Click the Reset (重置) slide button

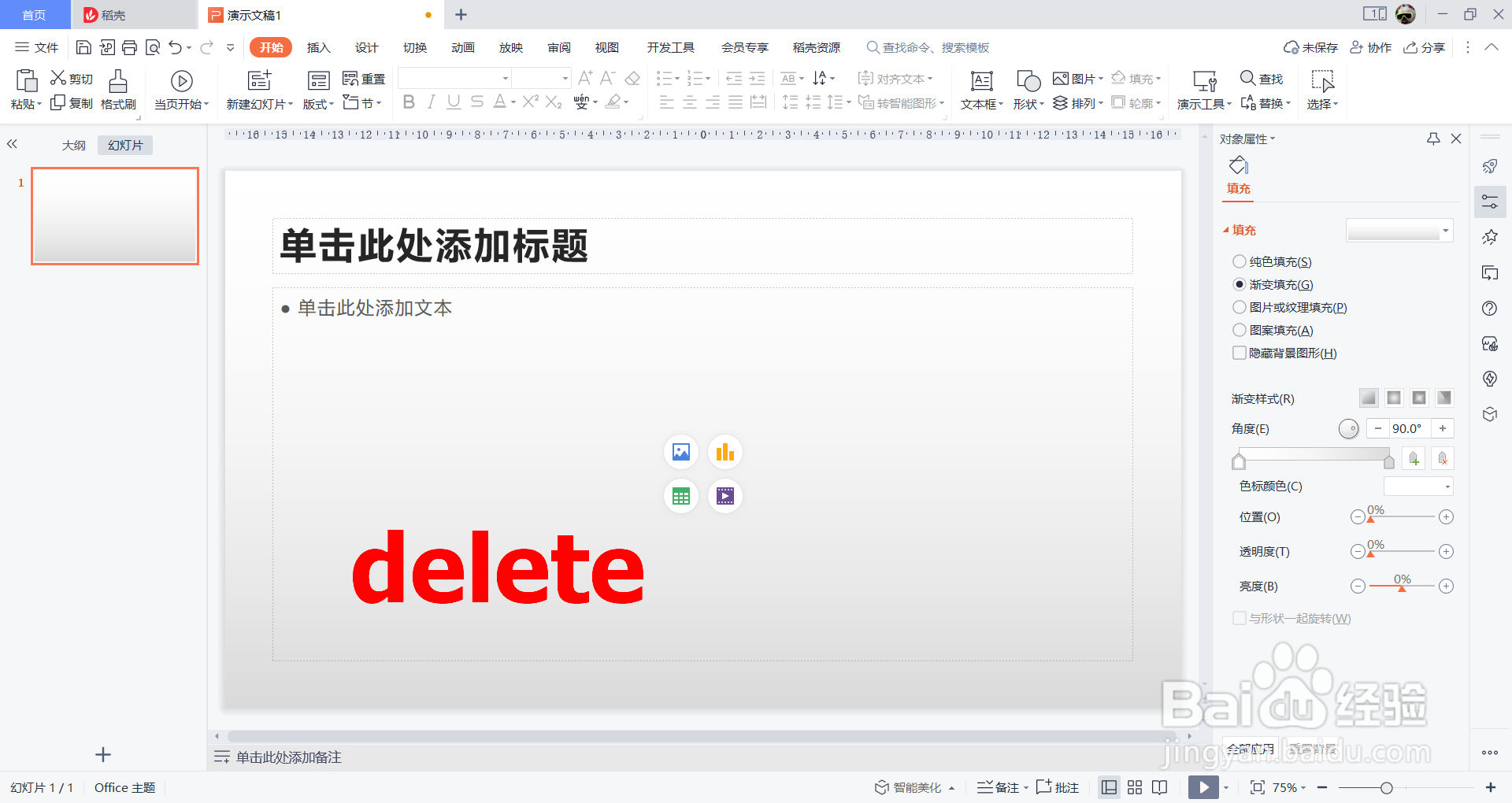tap(364, 78)
